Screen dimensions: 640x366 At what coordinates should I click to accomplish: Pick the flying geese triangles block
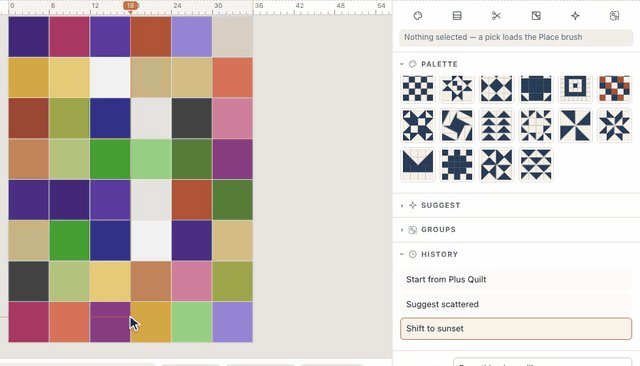coord(496,126)
